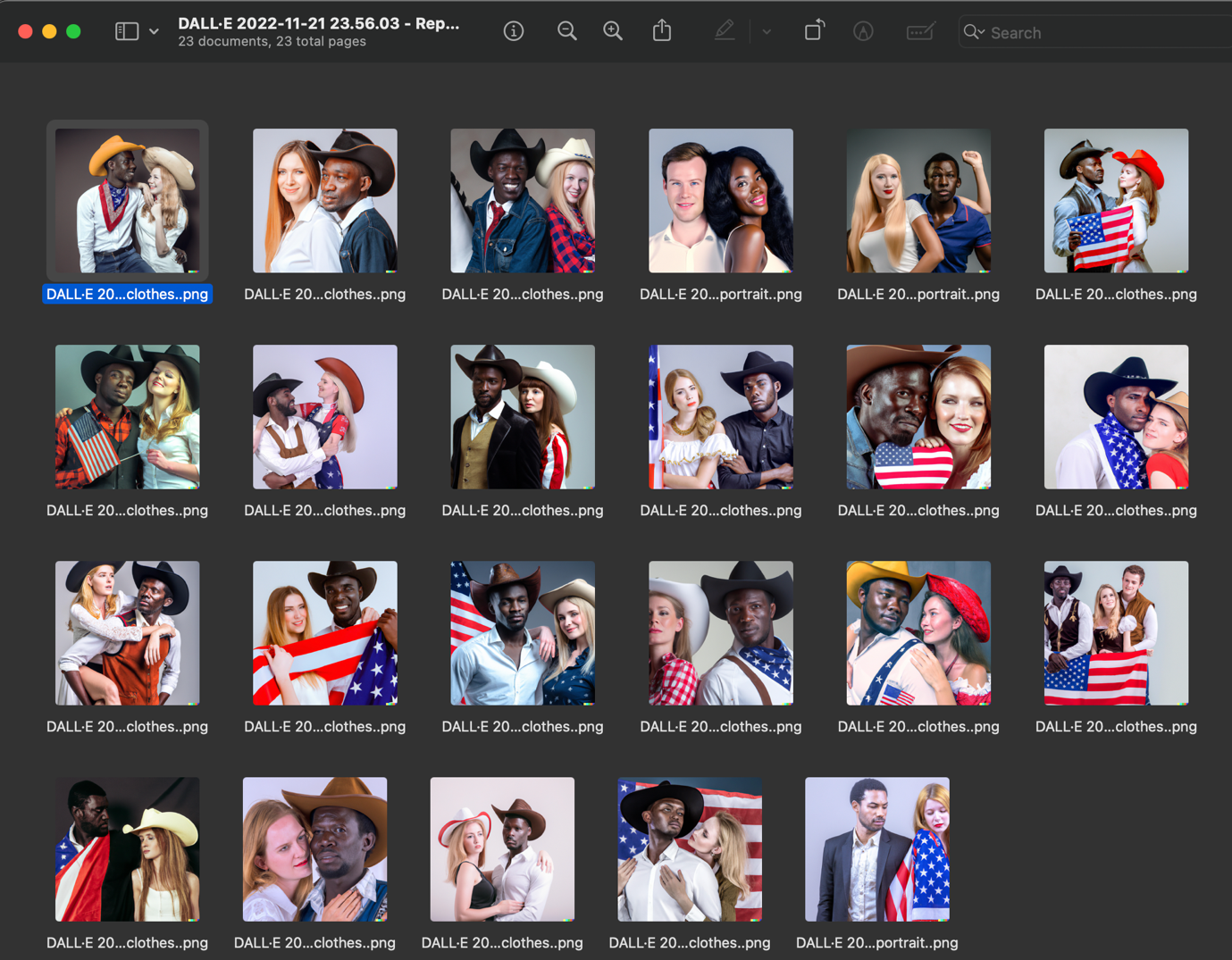
Task: Open the search options magnifier dropdown
Action: [x=974, y=32]
